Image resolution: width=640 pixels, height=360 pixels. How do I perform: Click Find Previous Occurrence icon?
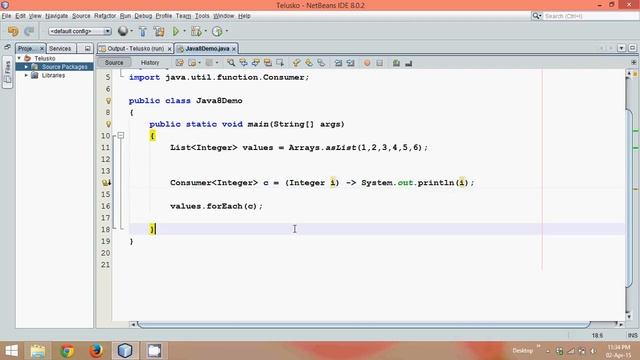243,63
